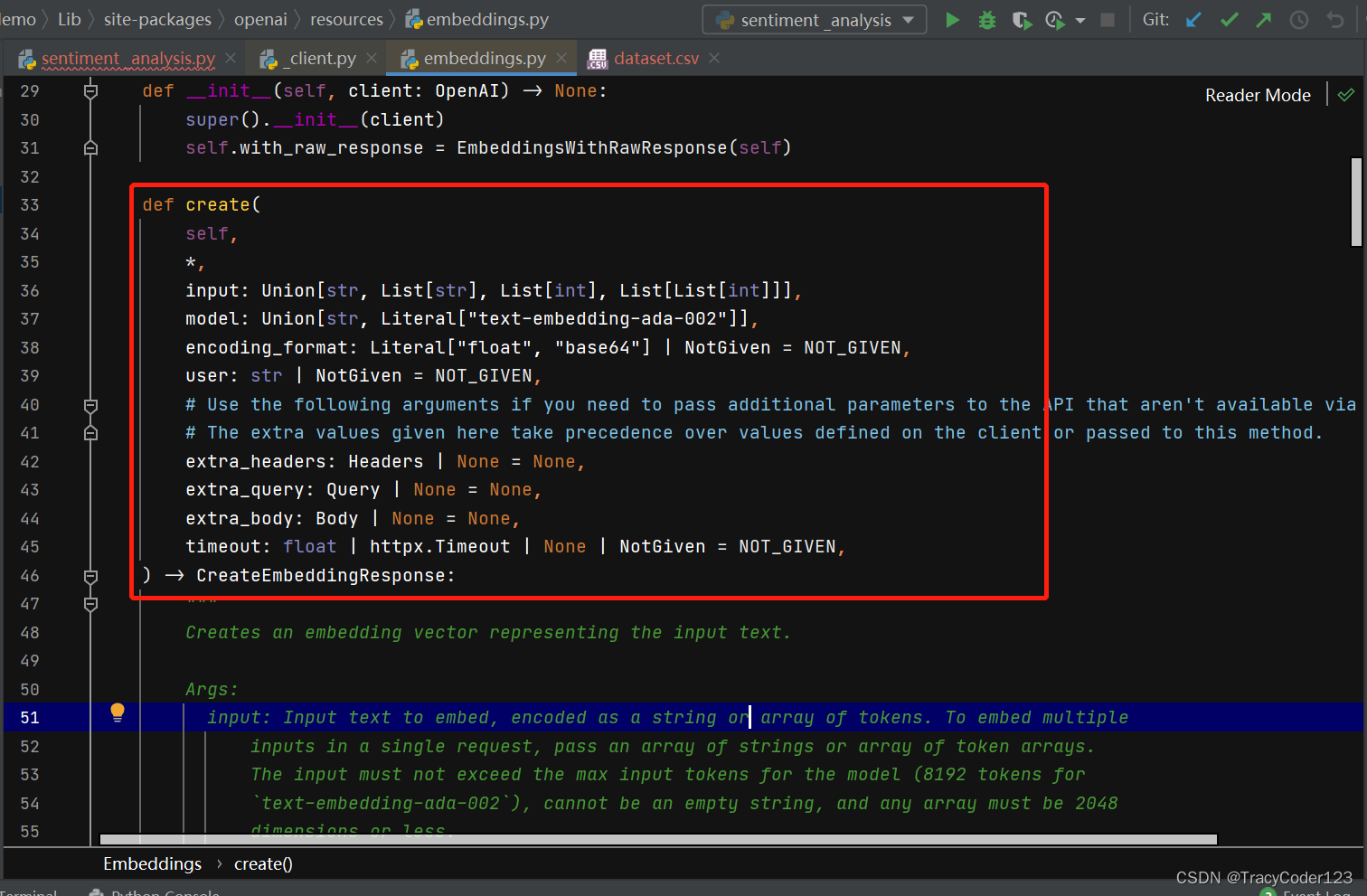Run with coverage shield icon
Image resolution: width=1367 pixels, height=896 pixels.
[1022, 20]
